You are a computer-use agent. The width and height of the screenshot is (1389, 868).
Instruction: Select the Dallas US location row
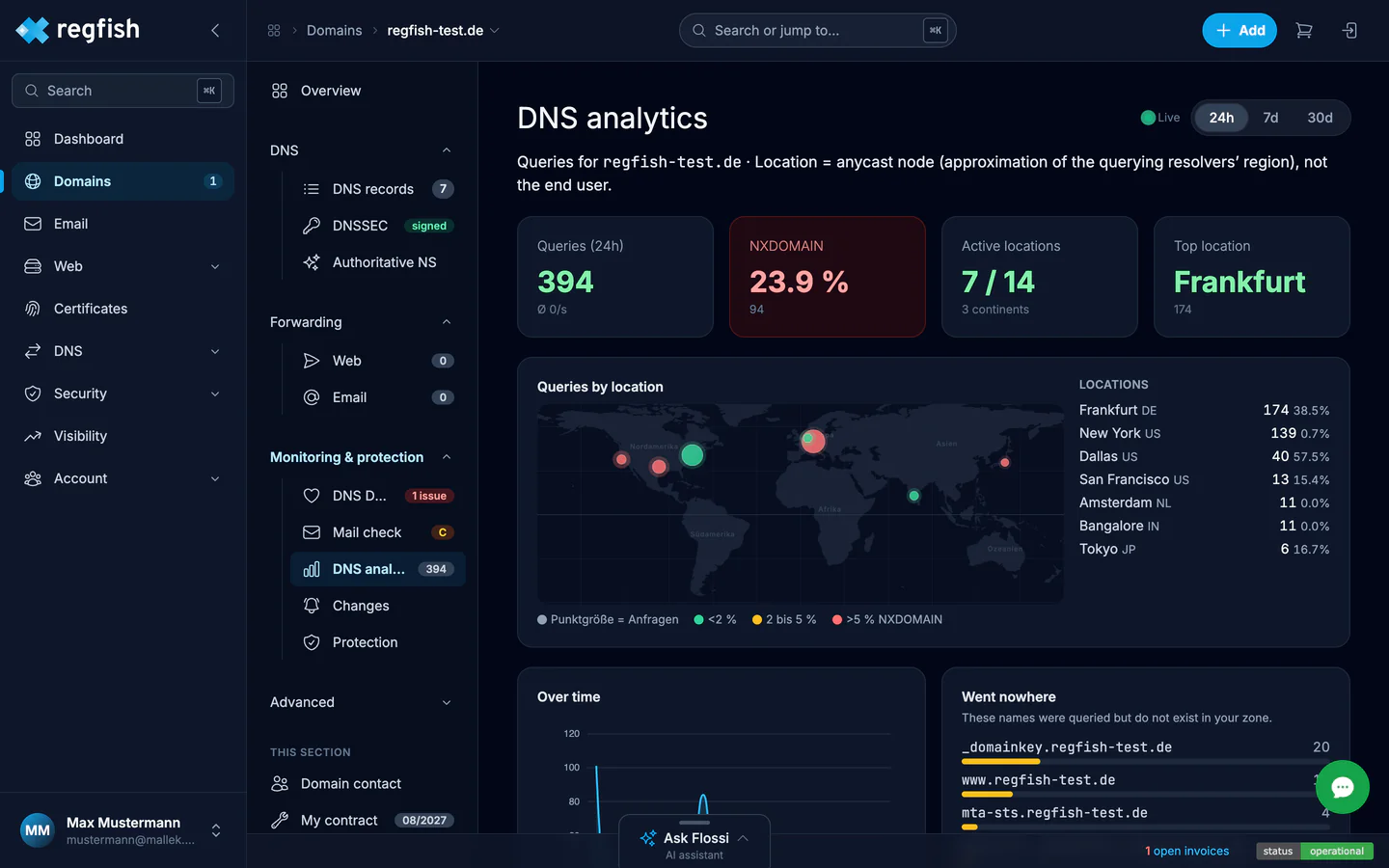(x=1204, y=456)
